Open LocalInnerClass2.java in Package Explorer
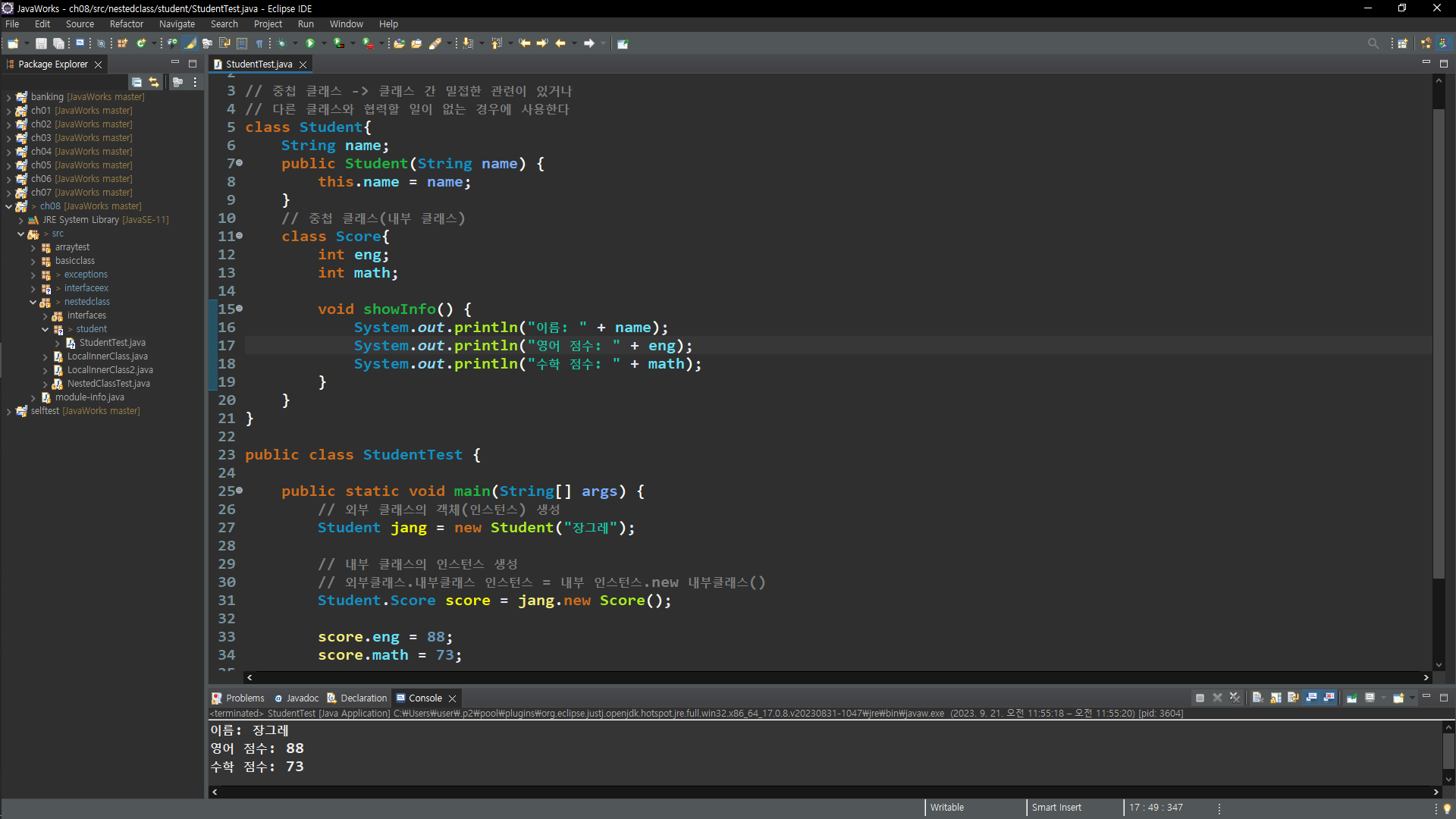 109,370
